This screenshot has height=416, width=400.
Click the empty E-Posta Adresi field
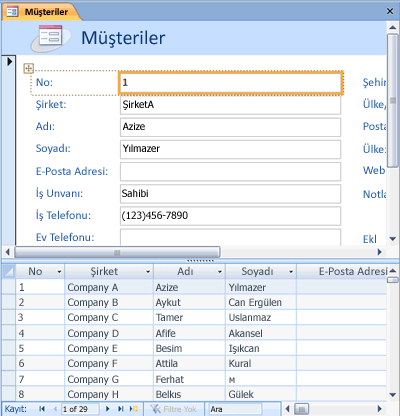pos(230,171)
